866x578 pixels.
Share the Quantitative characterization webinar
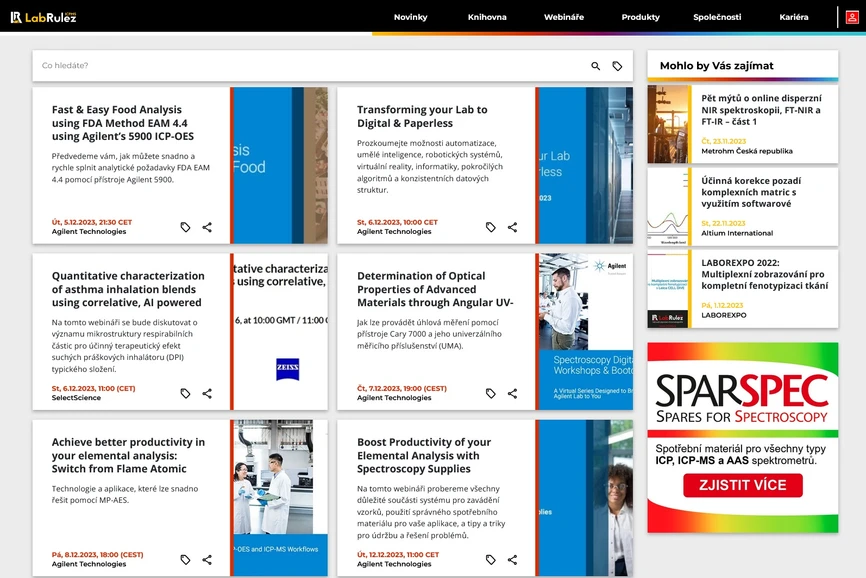(x=207, y=393)
